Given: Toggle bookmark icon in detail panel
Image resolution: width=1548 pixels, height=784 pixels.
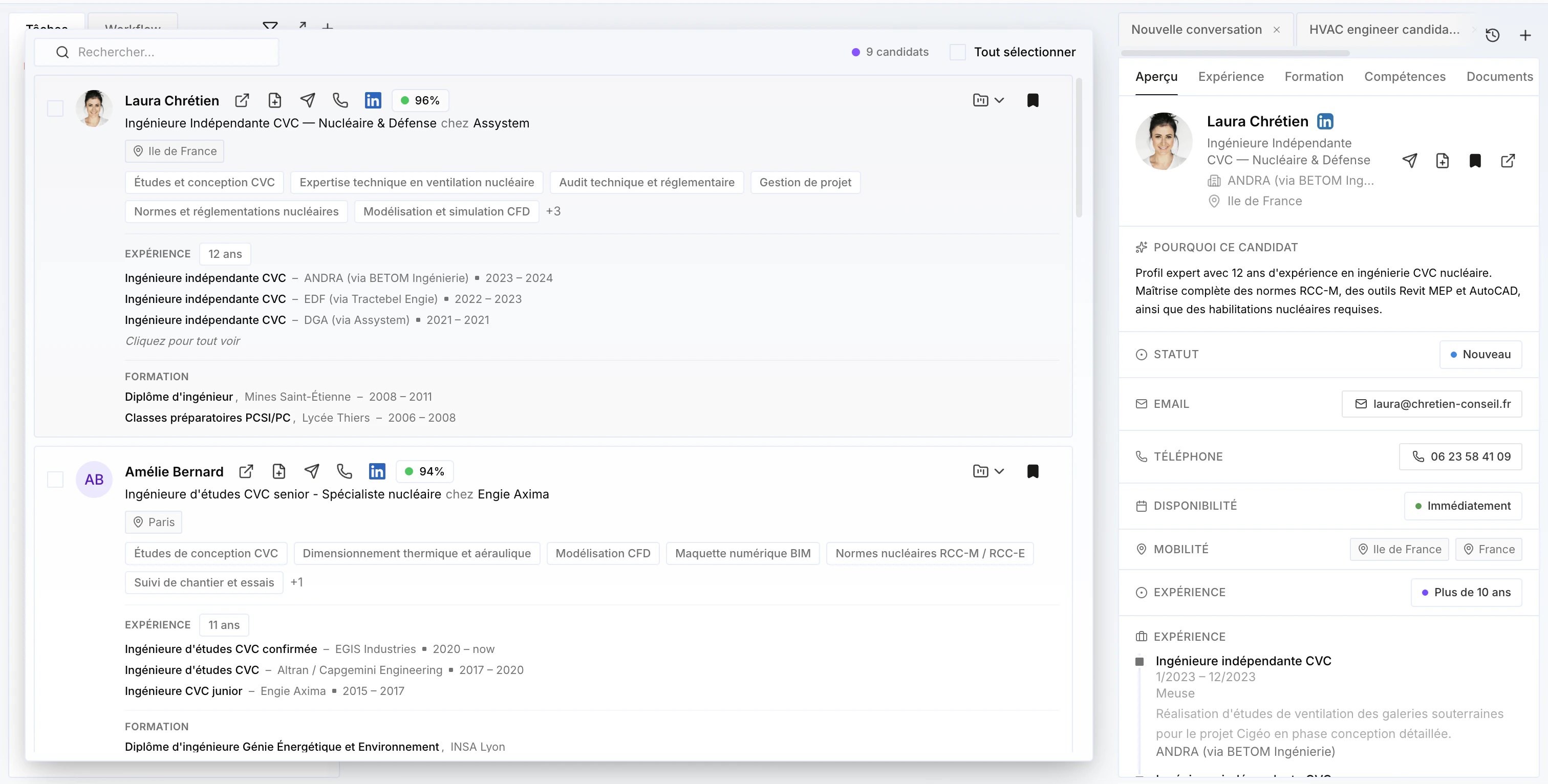Looking at the screenshot, I should coord(1475,160).
